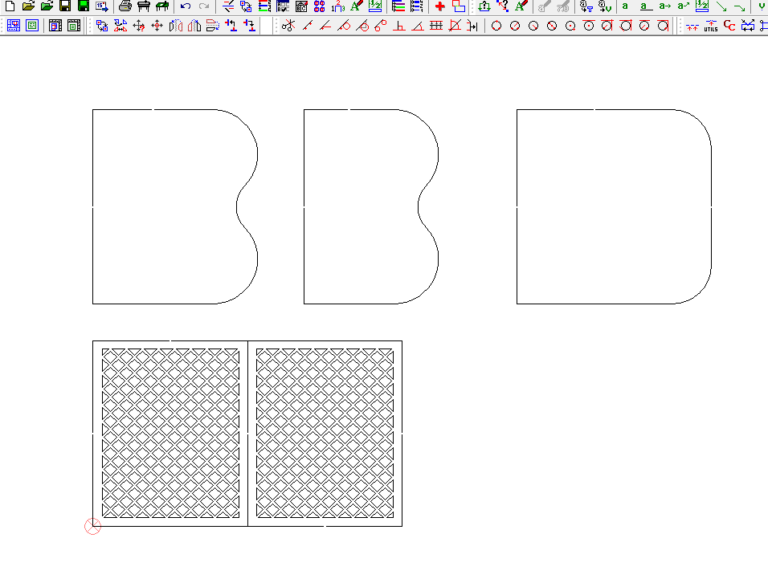Viewport: 768px width, 587px height.
Task: Click the red four-circles icon
Action: coord(319,7)
